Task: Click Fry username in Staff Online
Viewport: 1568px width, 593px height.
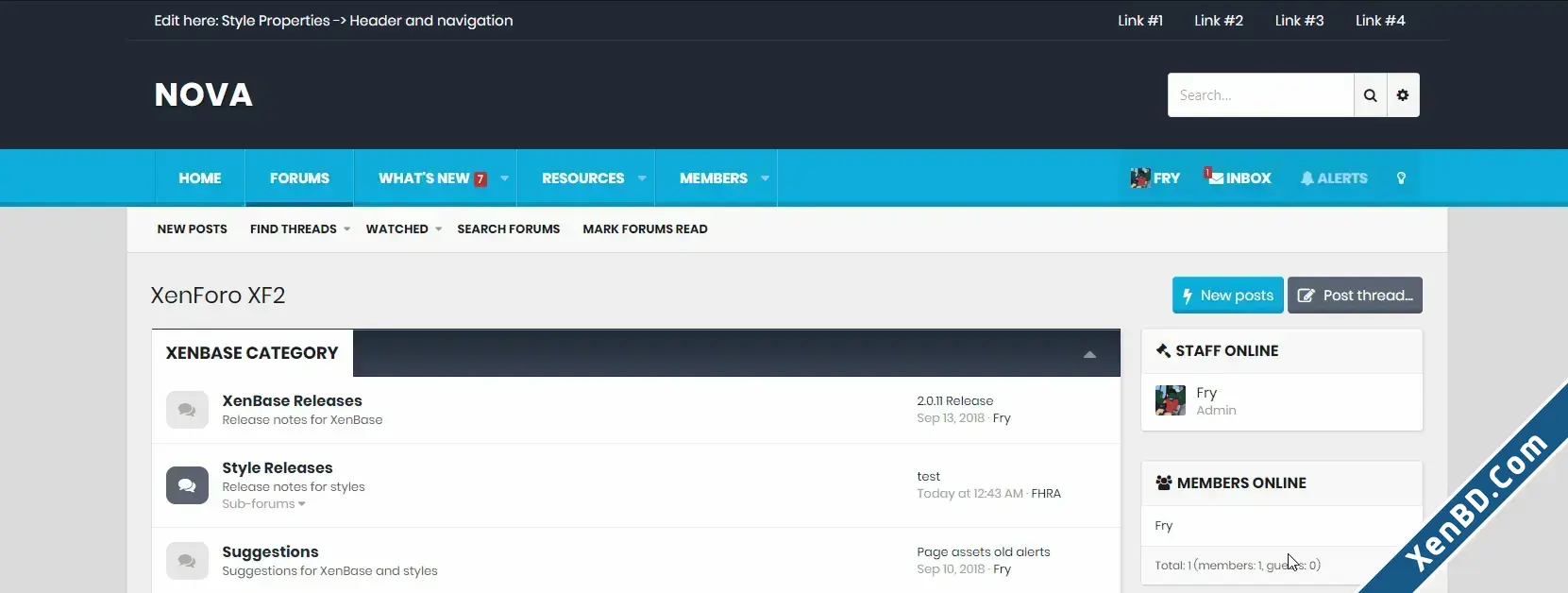Action: 1206,393
